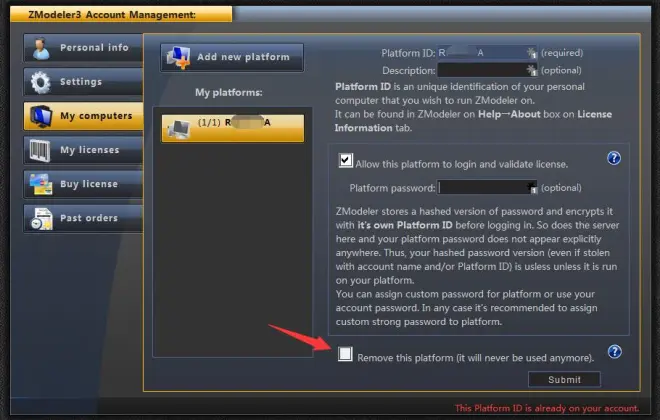Image resolution: width=660 pixels, height=420 pixels.
Task: Click the My licenses barcode icon
Action: 40,151
